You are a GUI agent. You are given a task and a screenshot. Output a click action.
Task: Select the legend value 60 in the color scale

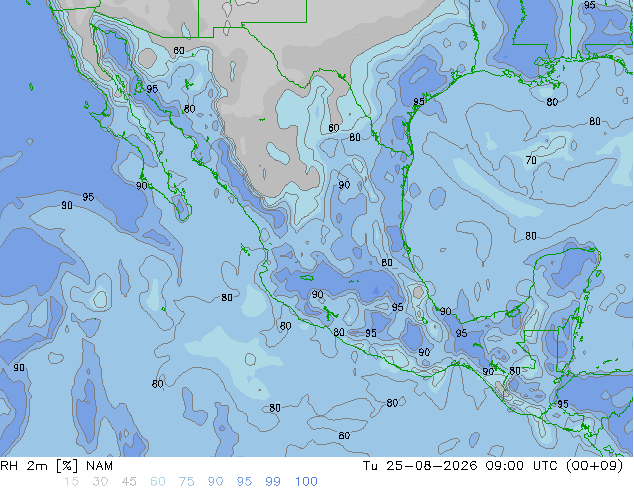(x=158, y=482)
